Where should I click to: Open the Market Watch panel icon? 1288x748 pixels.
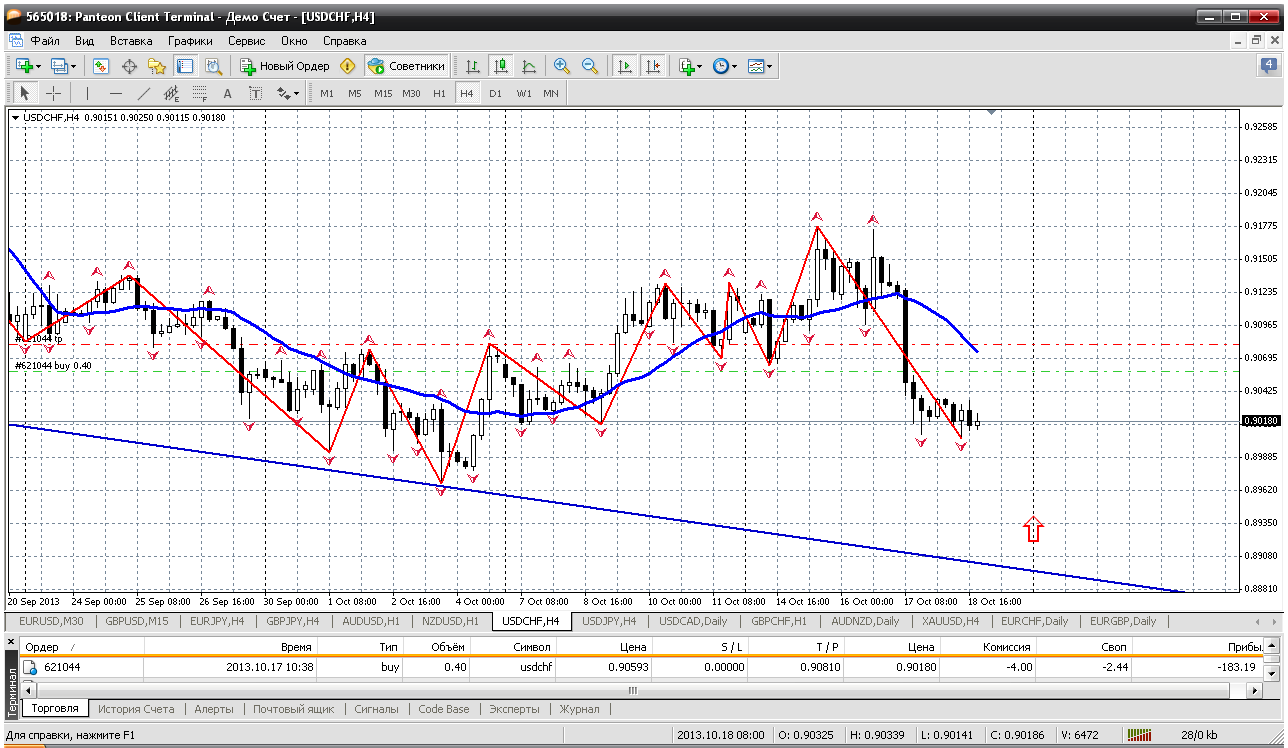pyautogui.click(x=101, y=66)
